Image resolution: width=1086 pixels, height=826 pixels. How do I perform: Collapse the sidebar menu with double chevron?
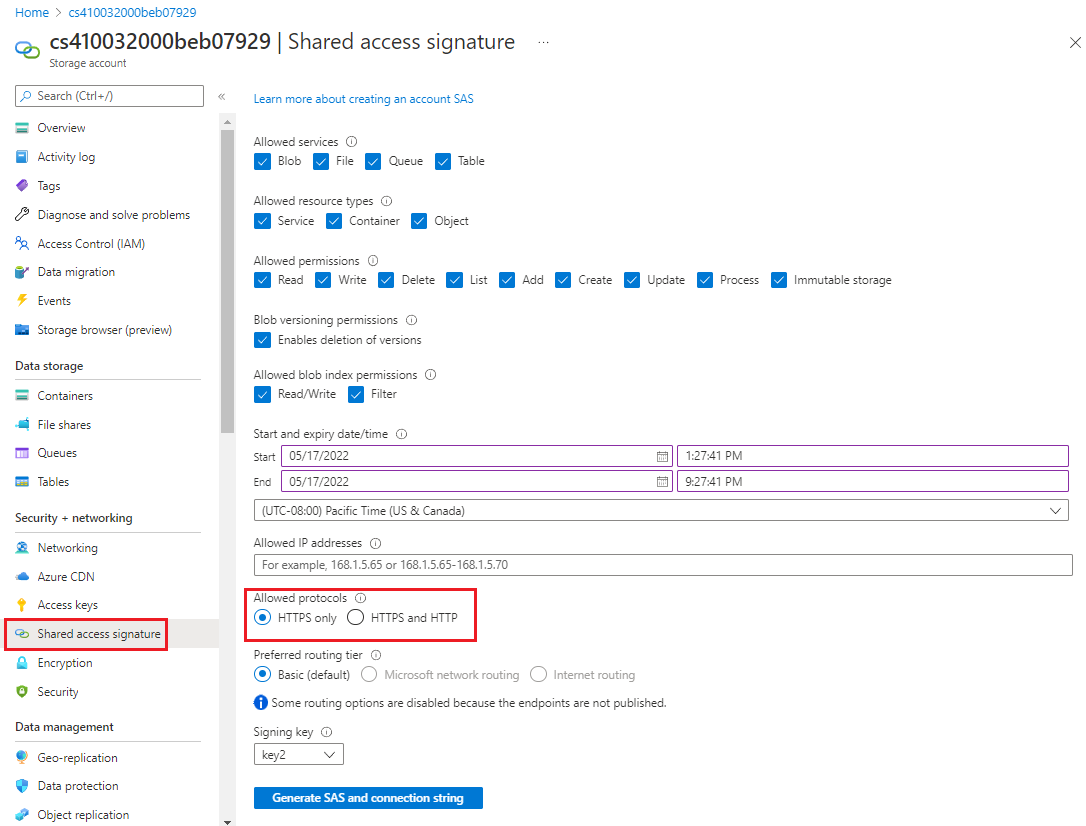click(222, 96)
